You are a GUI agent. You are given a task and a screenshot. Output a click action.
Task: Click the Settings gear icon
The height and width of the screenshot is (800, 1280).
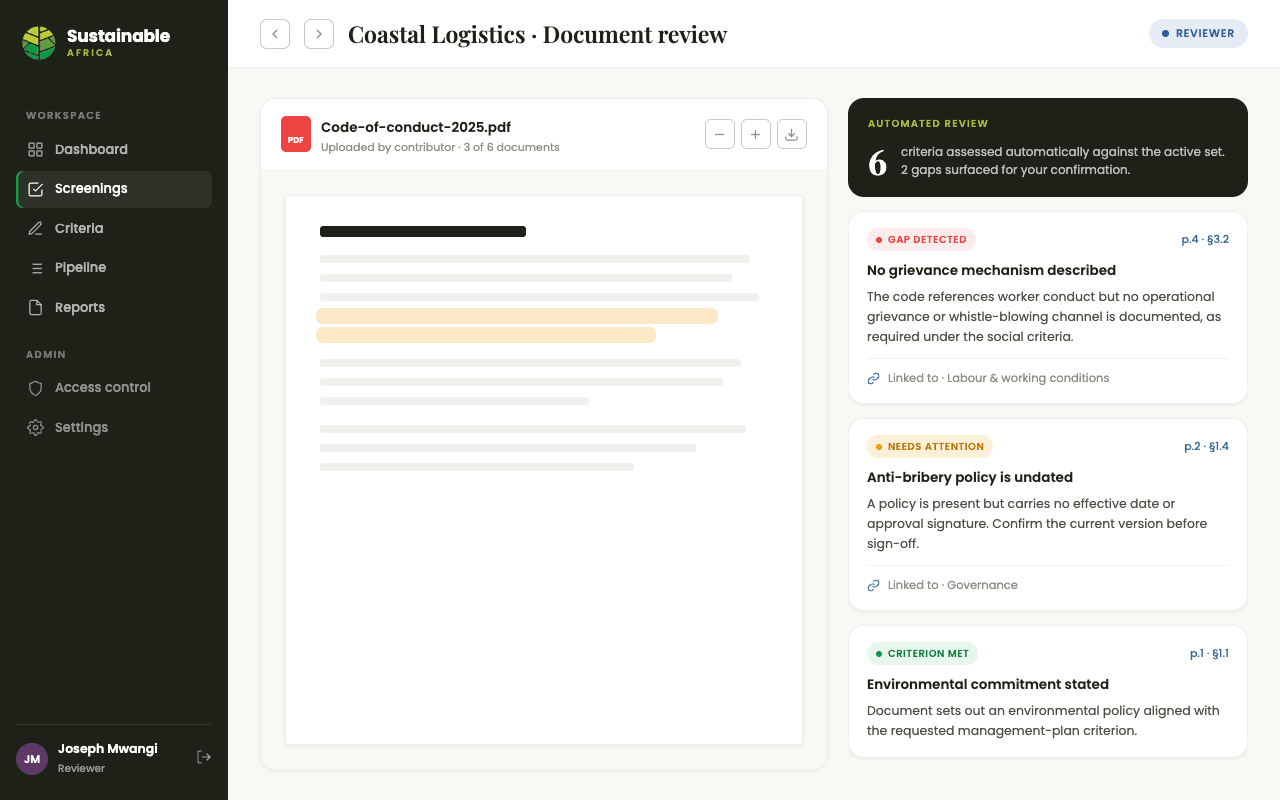point(35,427)
